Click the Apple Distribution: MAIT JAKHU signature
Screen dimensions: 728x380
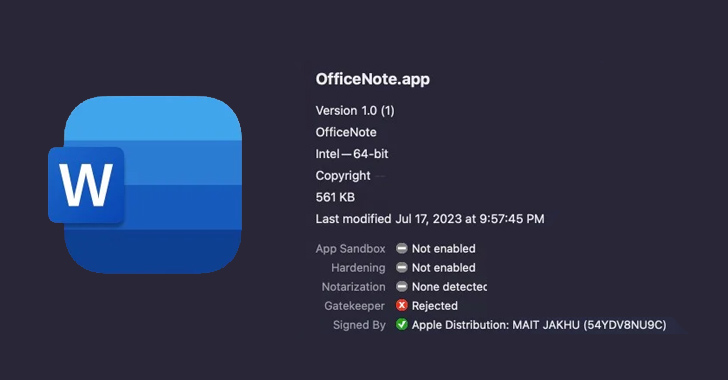point(539,325)
